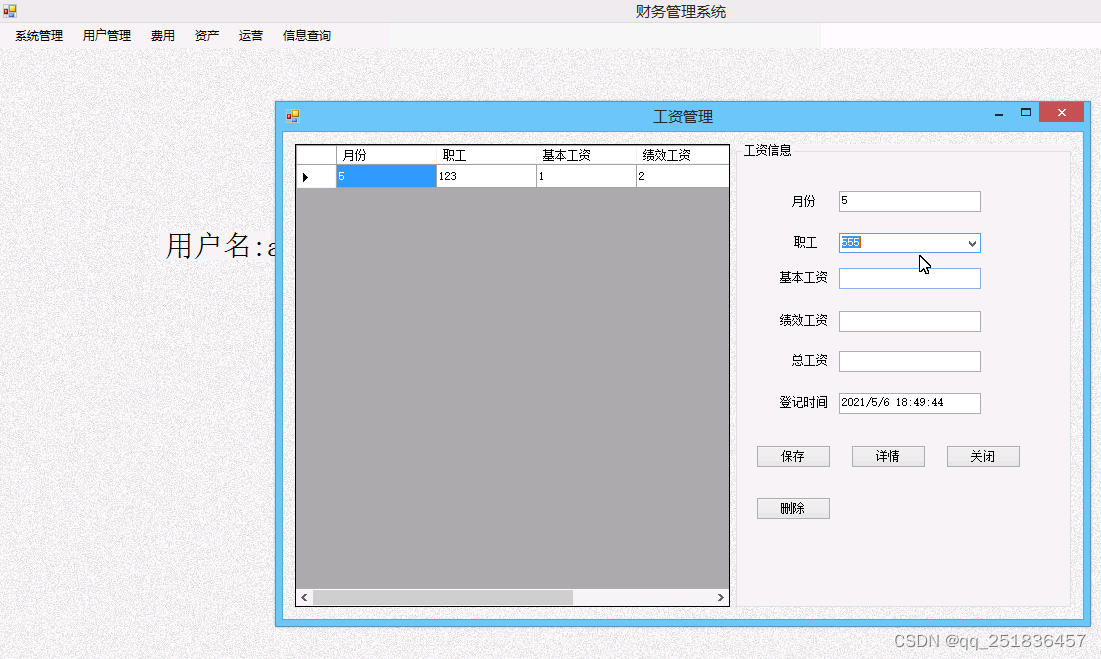This screenshot has width=1101, height=659.
Task: Open the 用户管理 menu
Action: 106,35
